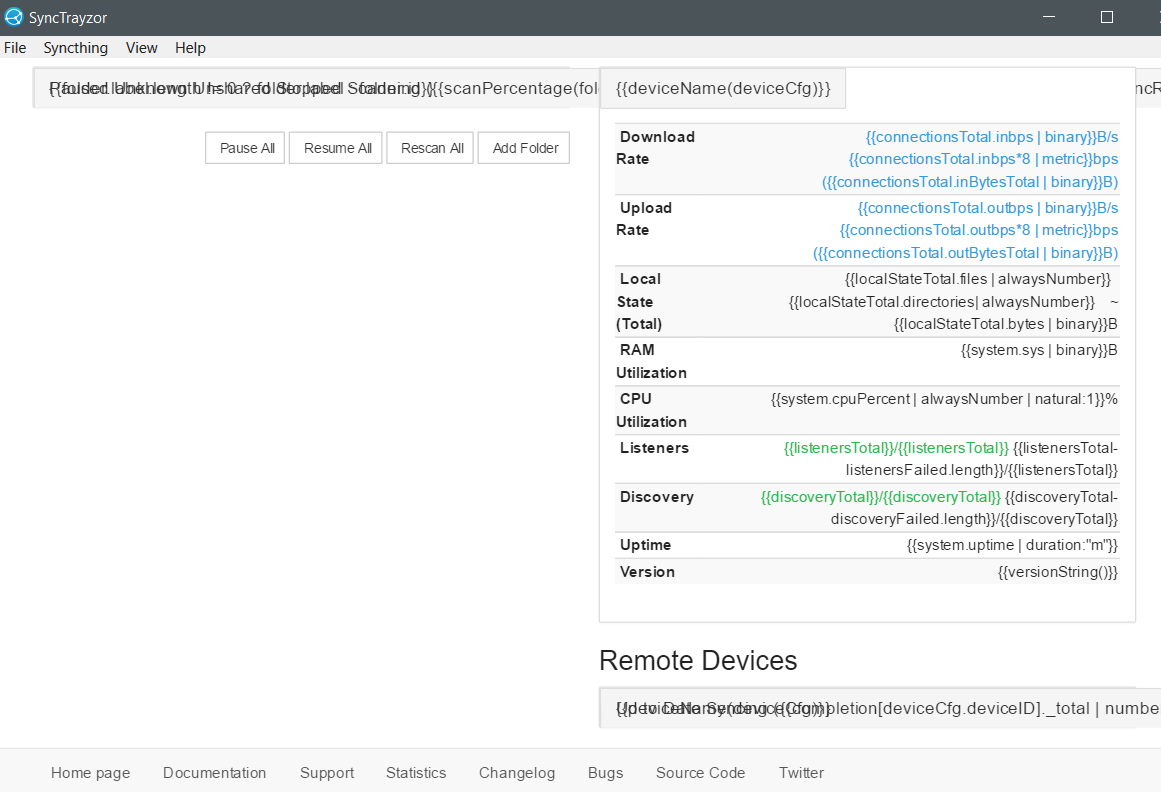Open the Home page footer link
This screenshot has height=792, width=1161.
click(90, 773)
